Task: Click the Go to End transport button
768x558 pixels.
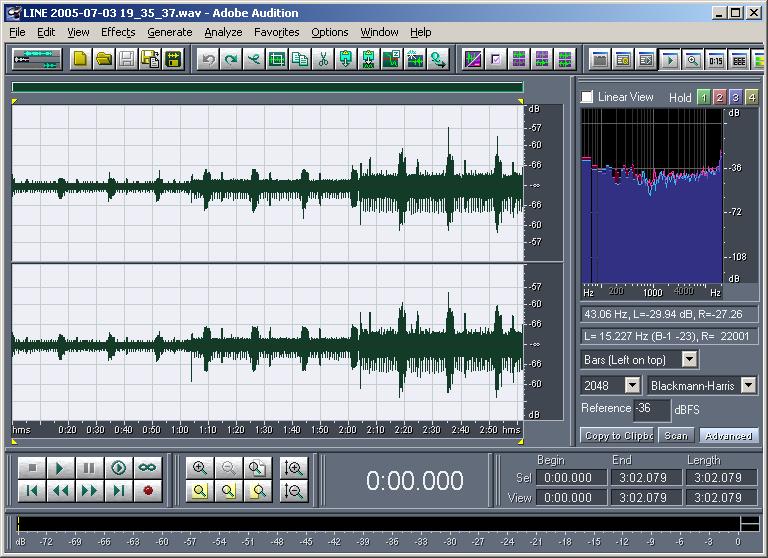Action: pos(119,490)
